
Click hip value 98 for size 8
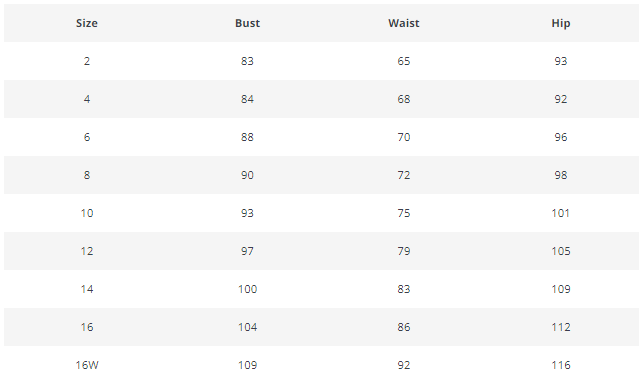point(561,175)
